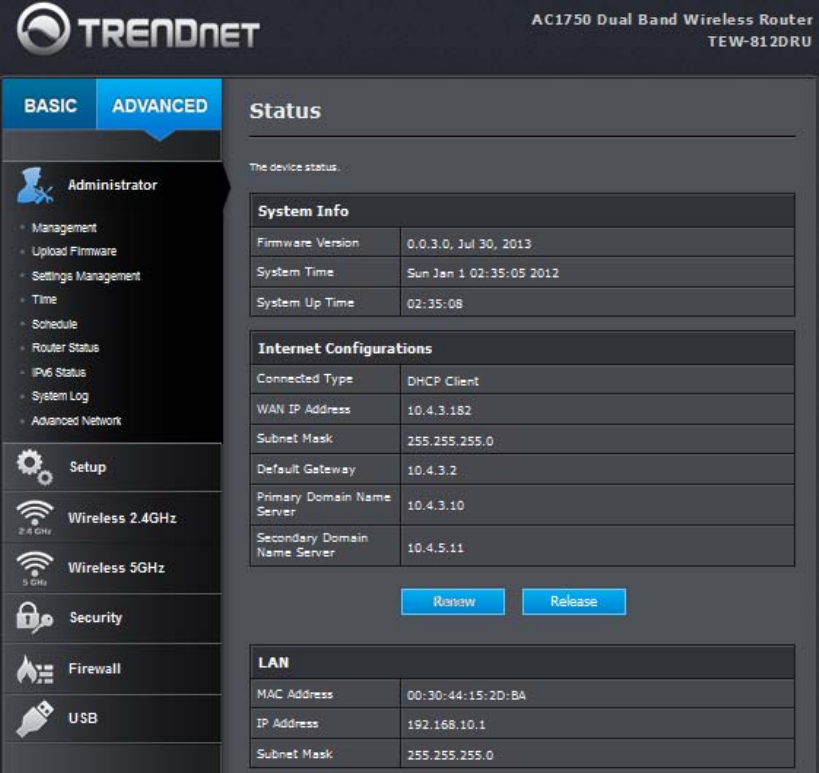Click the Internet Configurations table header
This screenshot has width=819, height=773.
coord(522,348)
